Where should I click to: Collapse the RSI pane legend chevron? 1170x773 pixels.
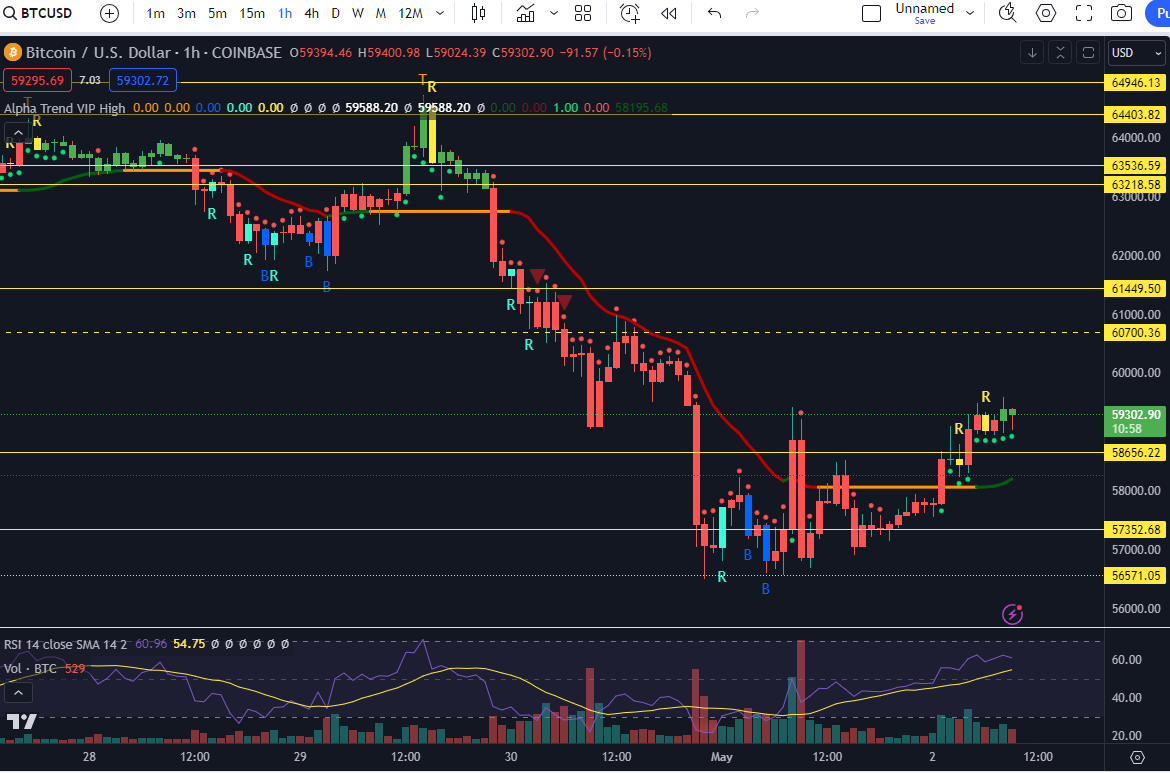pos(19,693)
